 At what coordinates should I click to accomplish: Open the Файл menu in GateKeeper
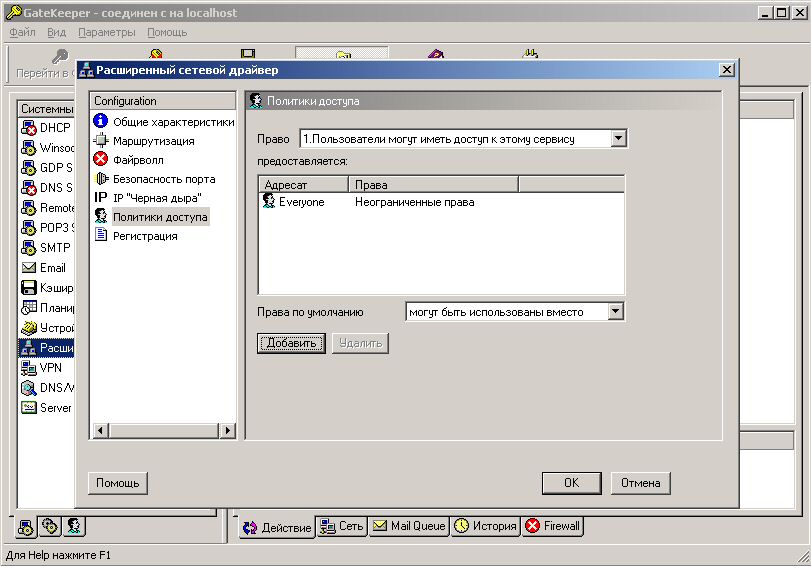[x=22, y=32]
